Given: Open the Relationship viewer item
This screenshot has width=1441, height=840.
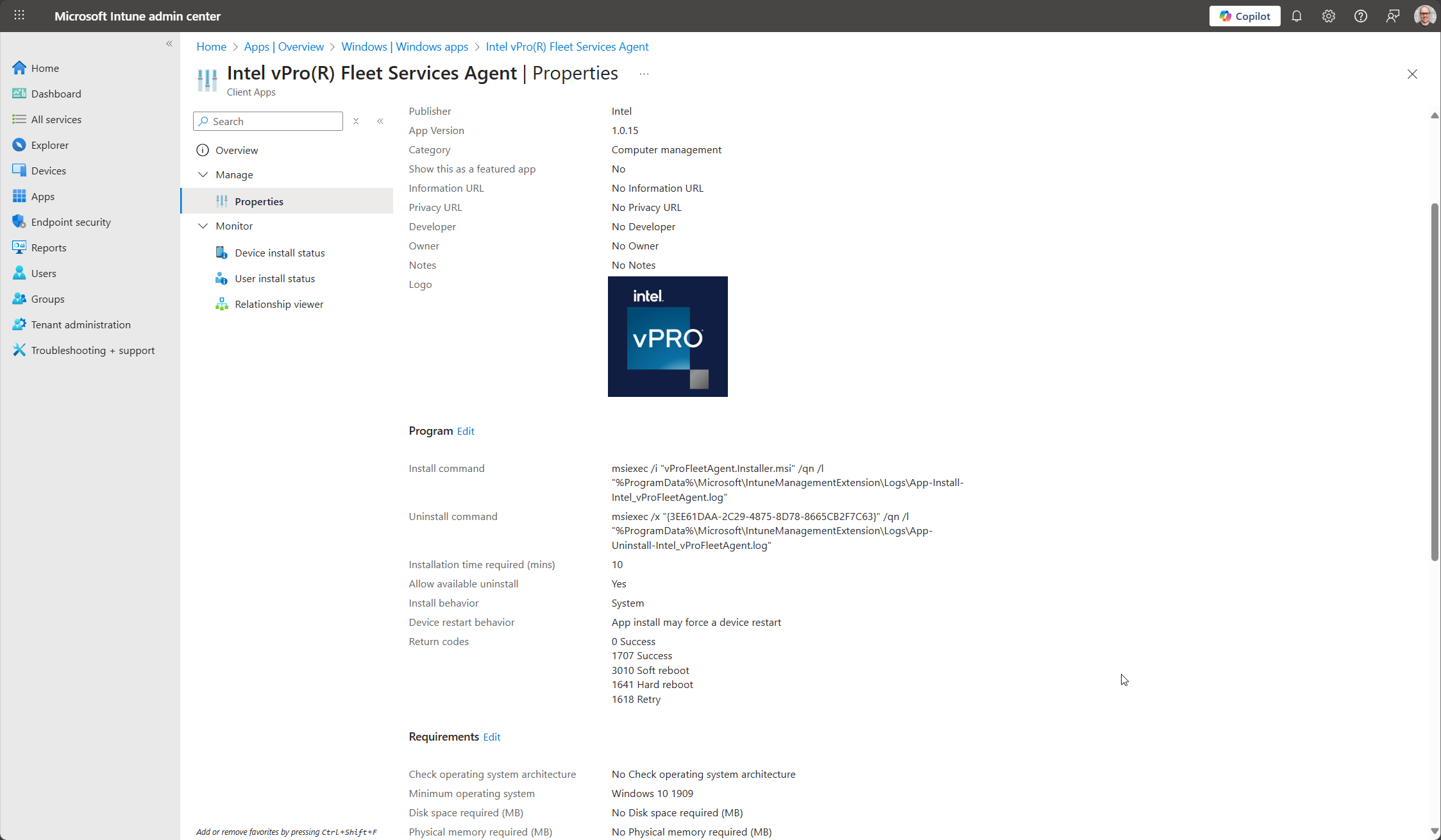Looking at the screenshot, I should point(279,304).
